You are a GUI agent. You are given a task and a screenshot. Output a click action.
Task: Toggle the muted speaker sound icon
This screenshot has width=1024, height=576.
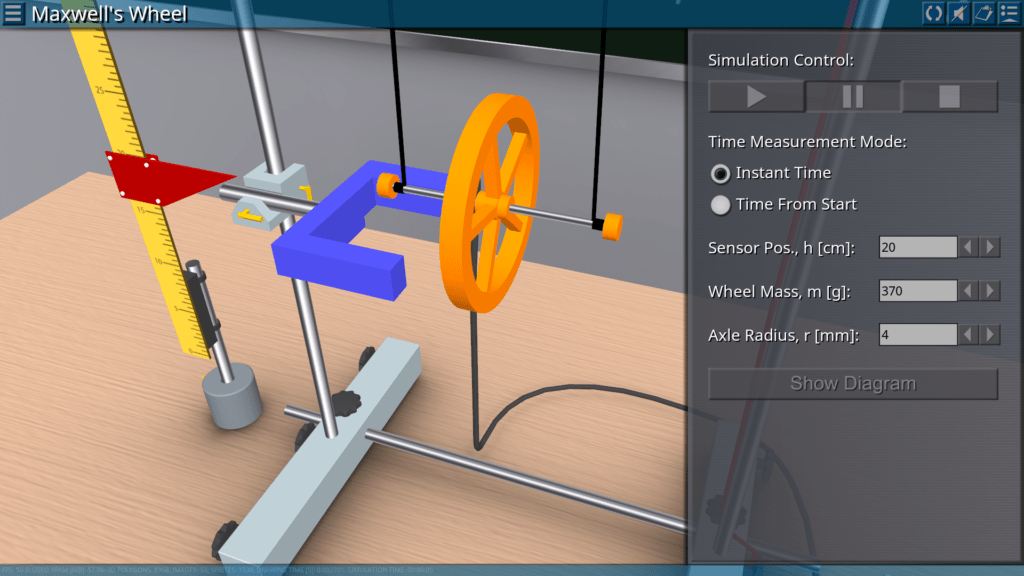tap(958, 13)
